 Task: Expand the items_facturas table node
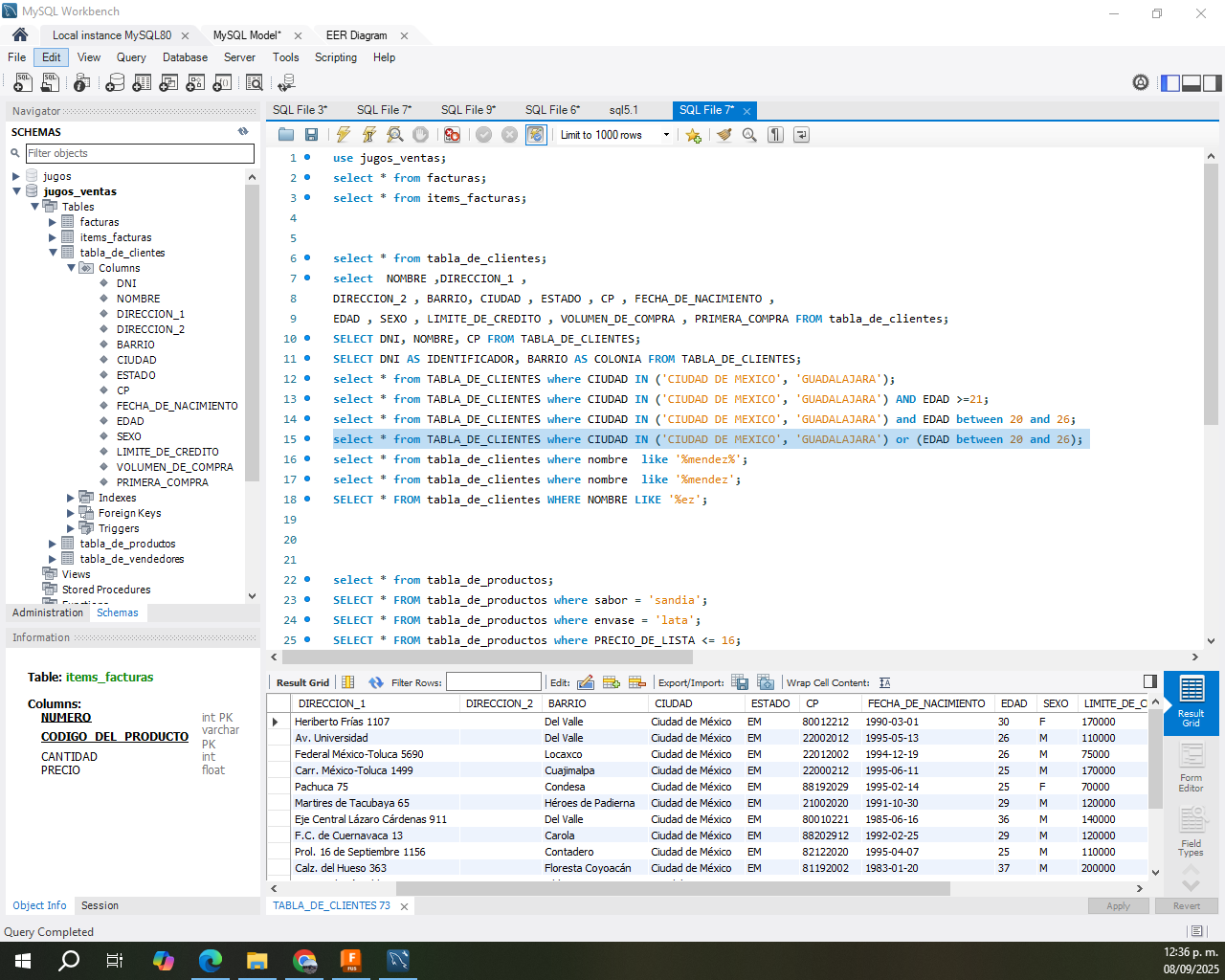(x=53, y=237)
